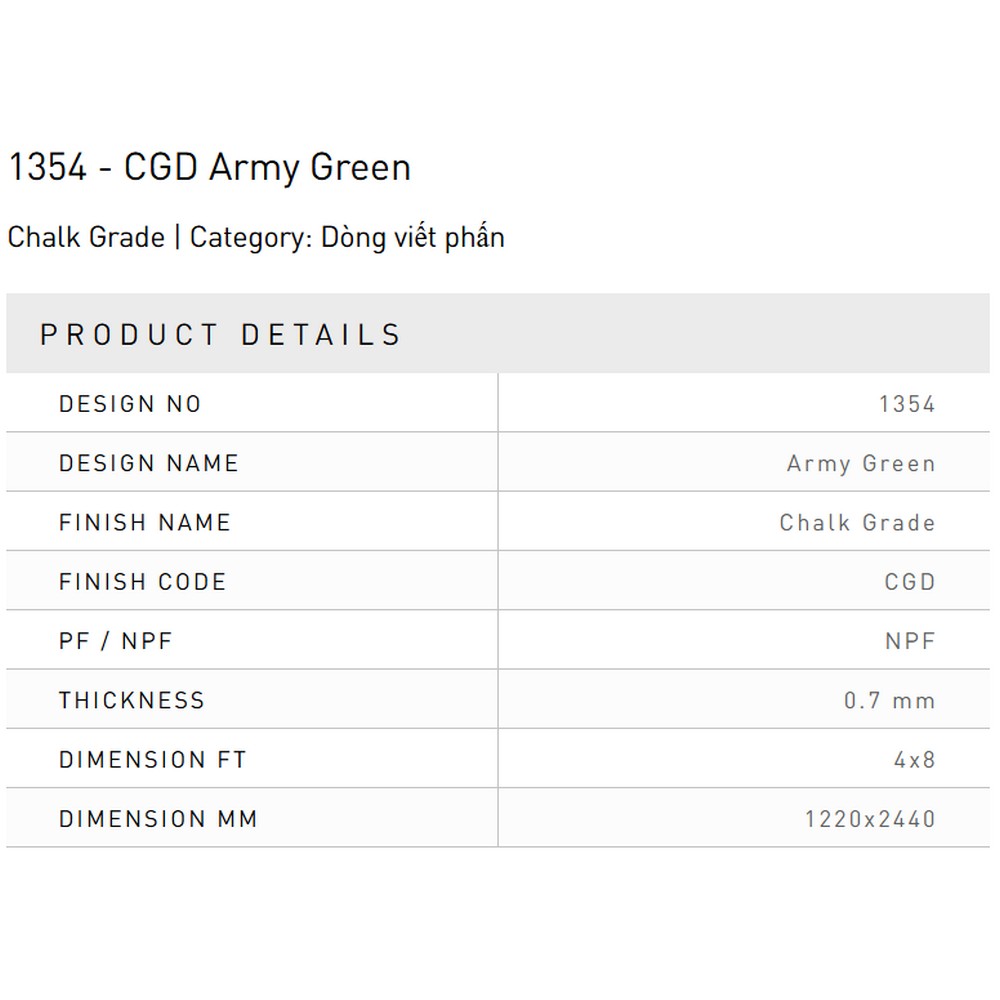Click the THICKNESS label
The height and width of the screenshot is (1000, 1000).
pyautogui.click(x=131, y=700)
